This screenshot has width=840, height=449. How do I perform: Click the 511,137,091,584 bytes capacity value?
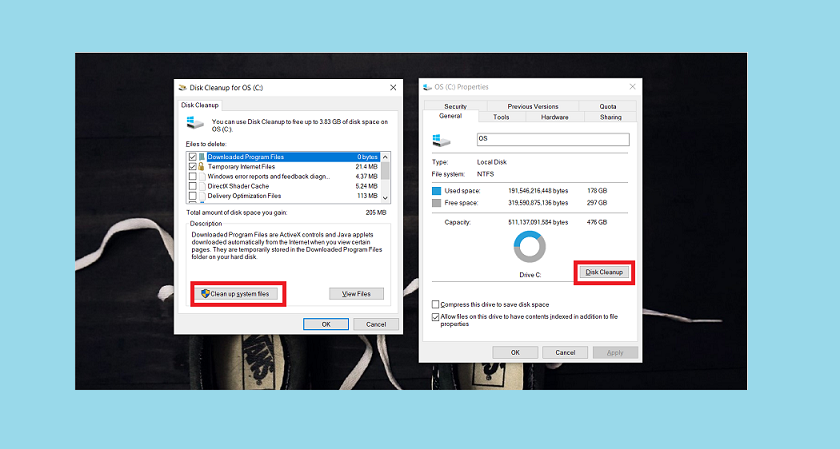pyautogui.click(x=538, y=222)
